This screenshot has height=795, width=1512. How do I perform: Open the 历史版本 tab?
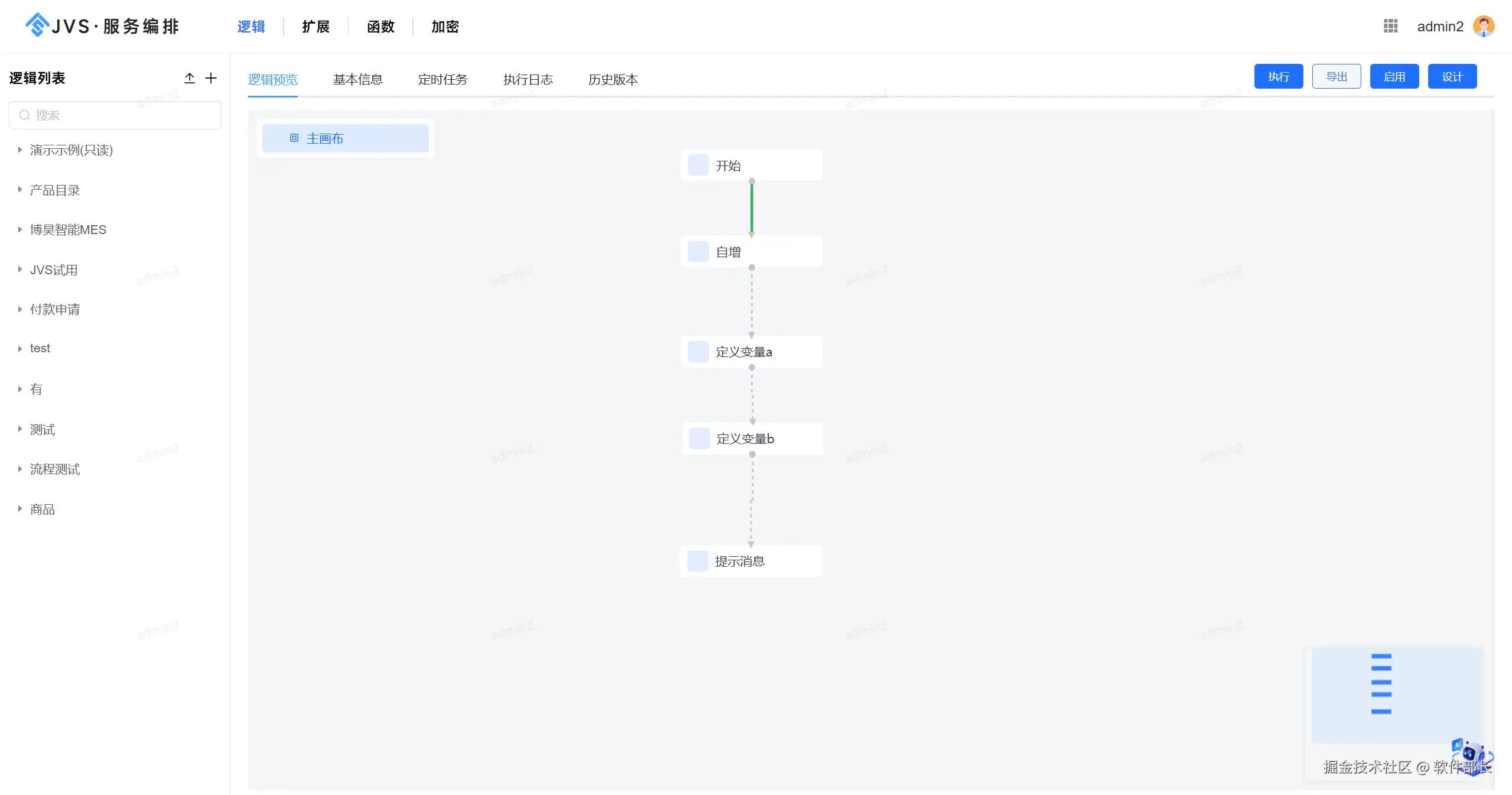coord(613,79)
